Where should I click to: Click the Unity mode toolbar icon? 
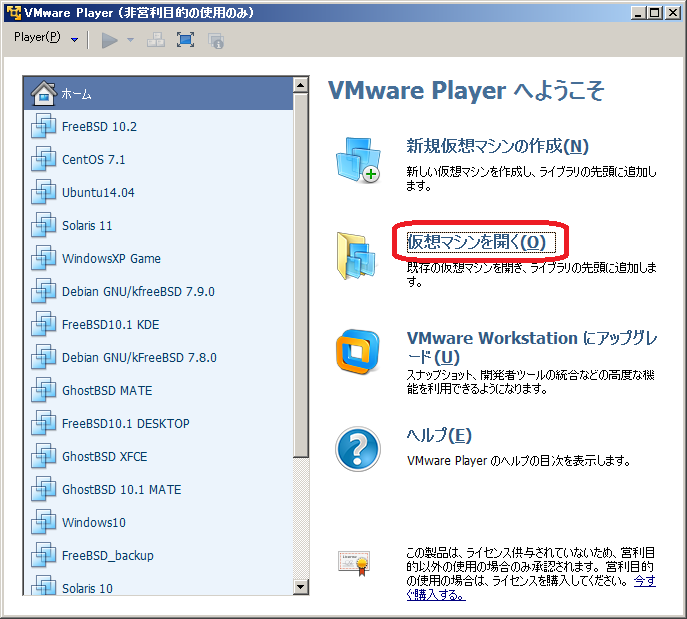click(216, 41)
